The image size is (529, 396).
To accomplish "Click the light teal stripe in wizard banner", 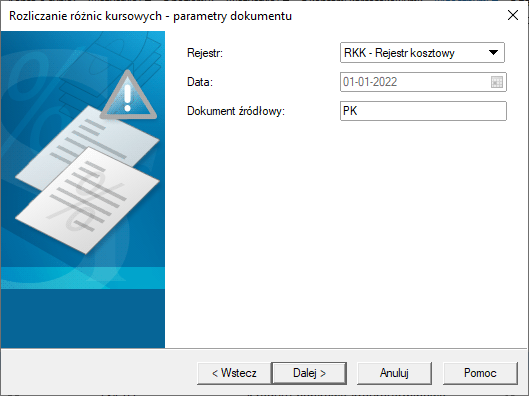I will [x=83, y=278].
